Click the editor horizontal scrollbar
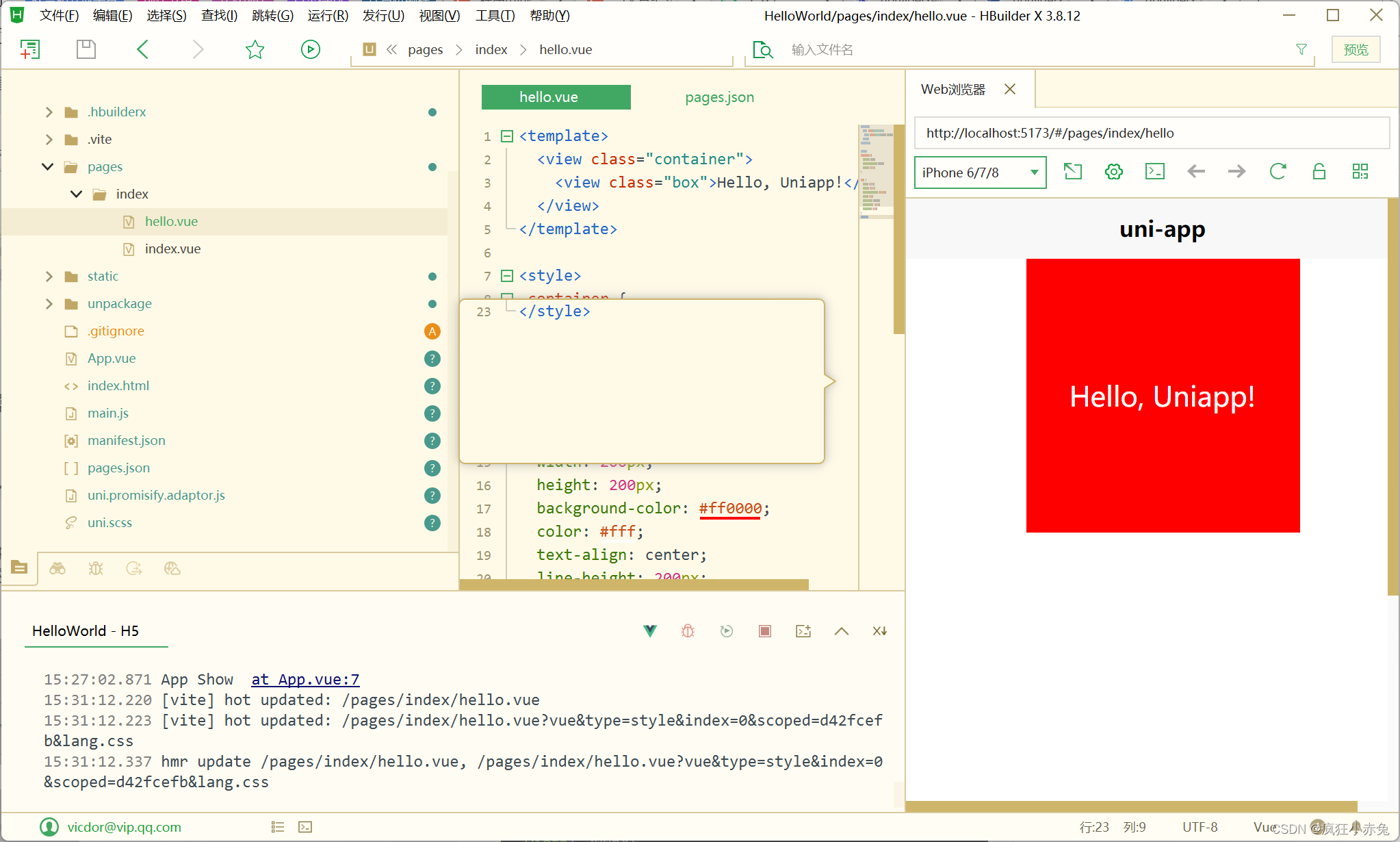 (x=634, y=584)
